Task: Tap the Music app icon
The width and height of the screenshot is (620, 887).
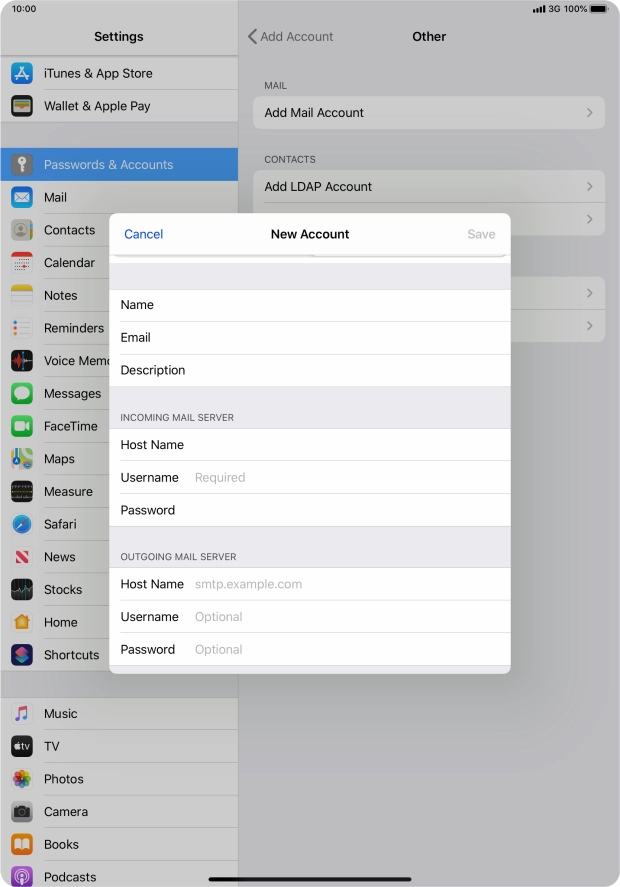Action: coord(22,713)
